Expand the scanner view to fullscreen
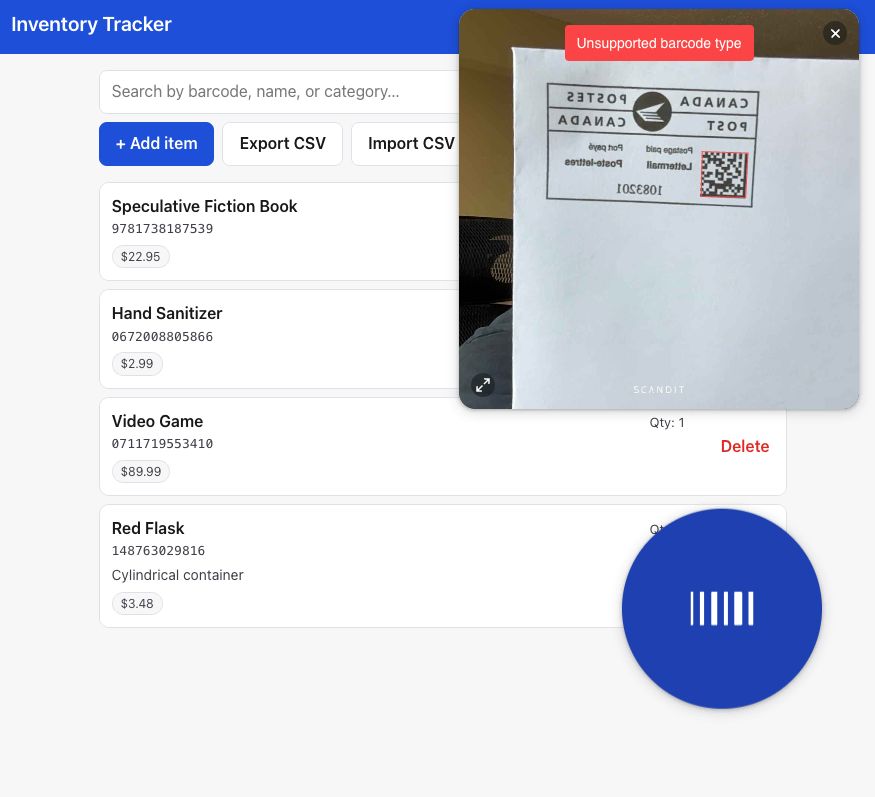This screenshot has width=875, height=797. point(483,385)
